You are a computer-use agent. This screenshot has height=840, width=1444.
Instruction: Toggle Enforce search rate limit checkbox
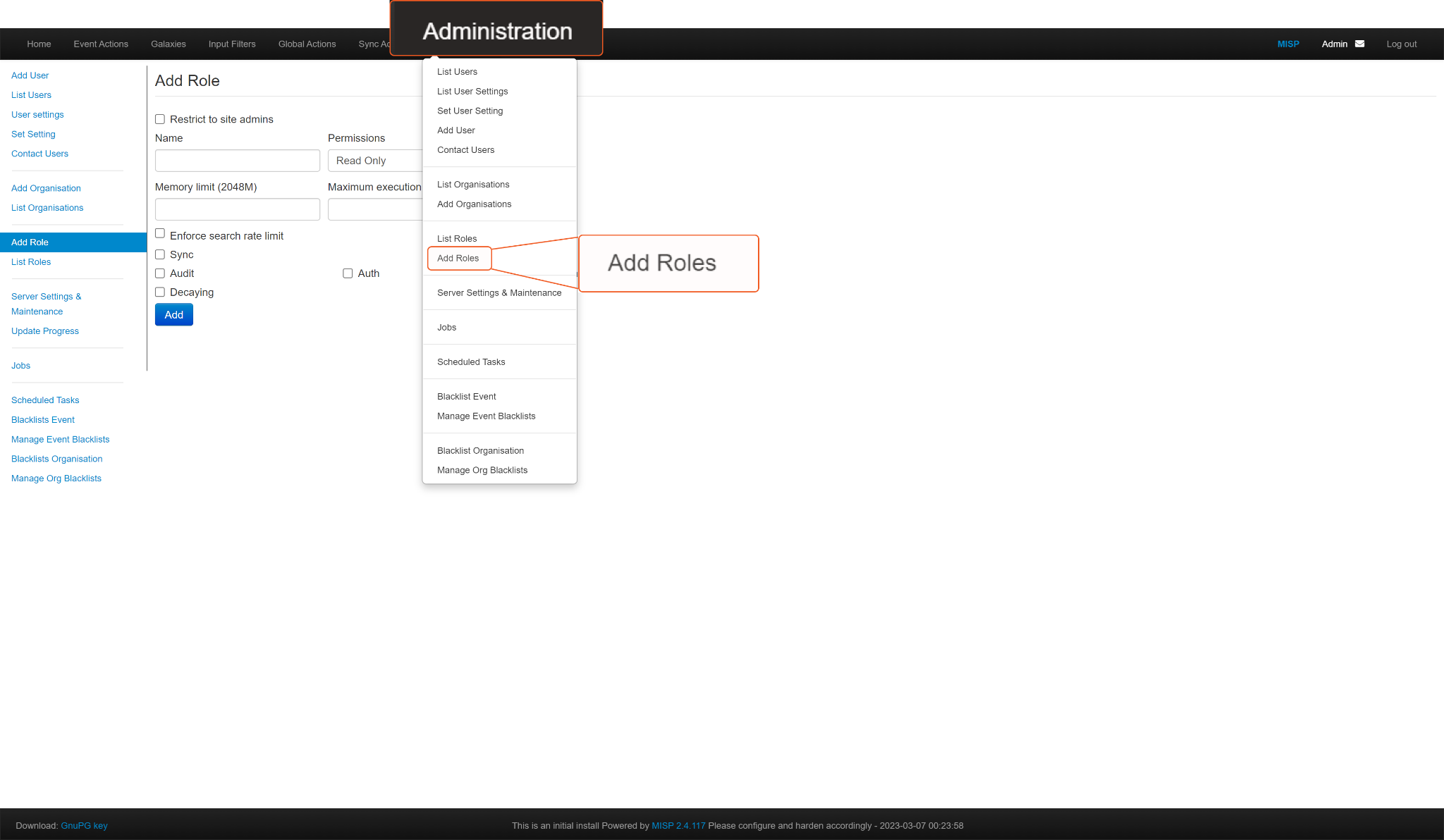pos(160,233)
